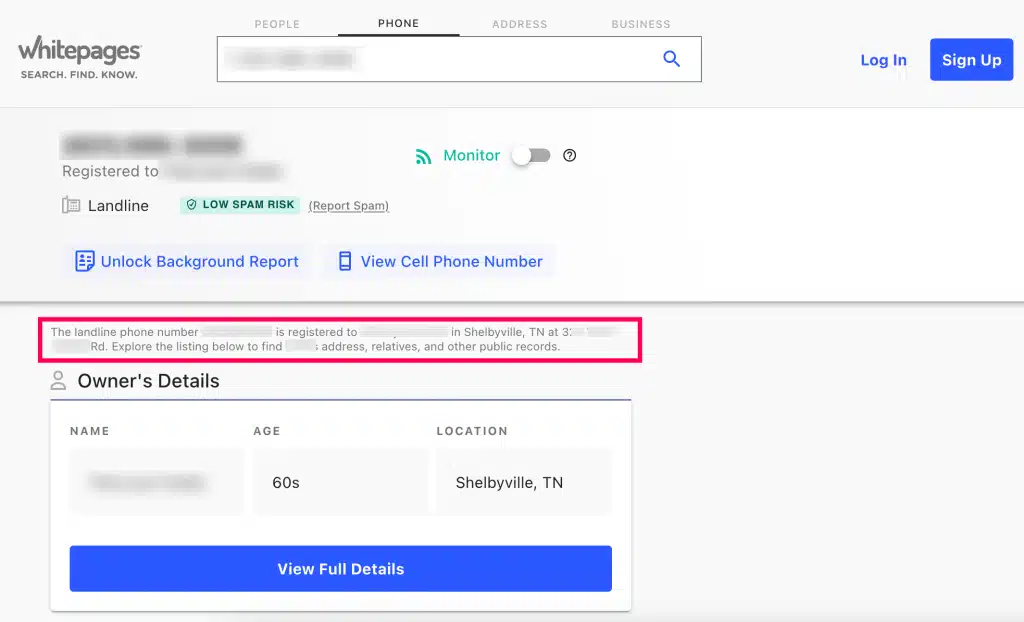This screenshot has height=622, width=1024.
Task: Click the magnifying glass search icon
Action: click(x=671, y=59)
